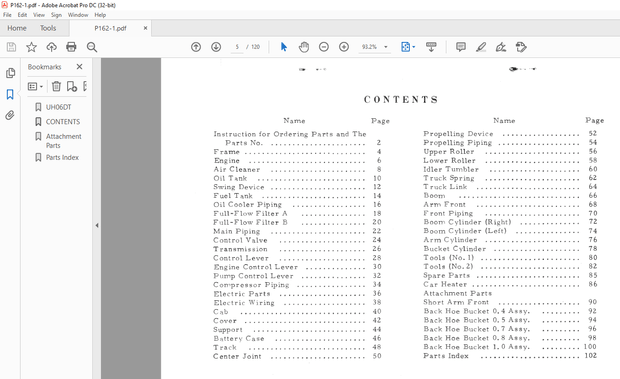The image size is (620, 379).
Task: Click the 'Boom Cylinder (Right)' entry
Action: click(467, 222)
